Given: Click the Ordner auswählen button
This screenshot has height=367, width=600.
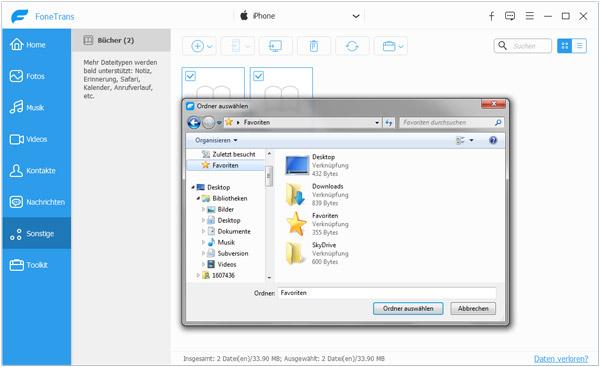Looking at the screenshot, I should tap(408, 308).
